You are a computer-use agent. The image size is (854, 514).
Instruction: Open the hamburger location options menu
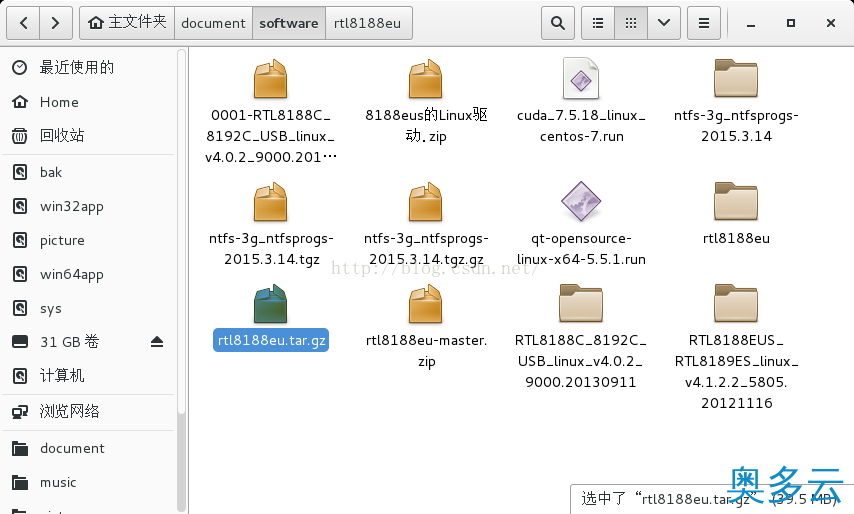[x=704, y=23]
